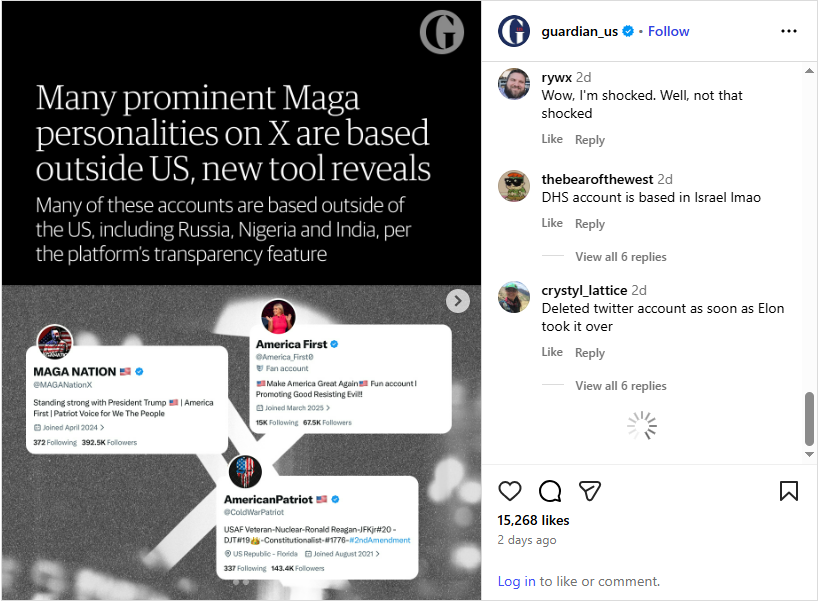View crystyl_lattice's profile avatar
820x603 pixels.
tap(514, 298)
